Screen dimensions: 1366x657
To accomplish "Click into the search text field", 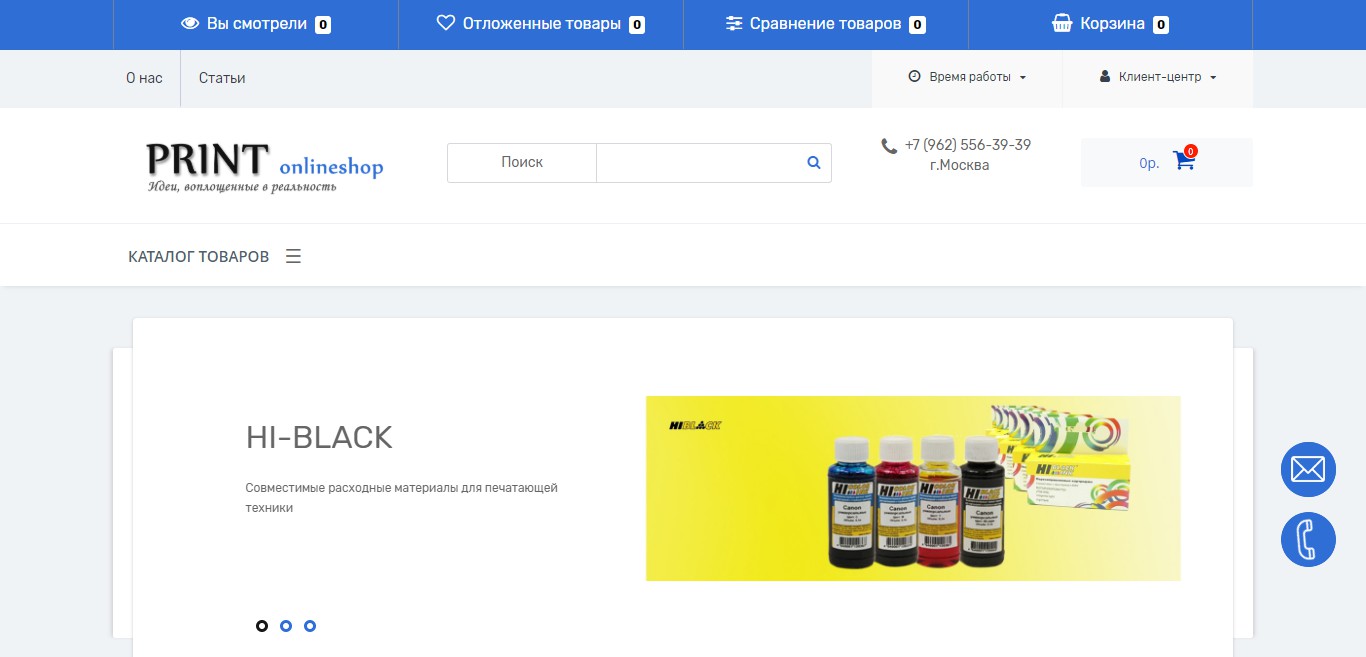I will tap(697, 163).
